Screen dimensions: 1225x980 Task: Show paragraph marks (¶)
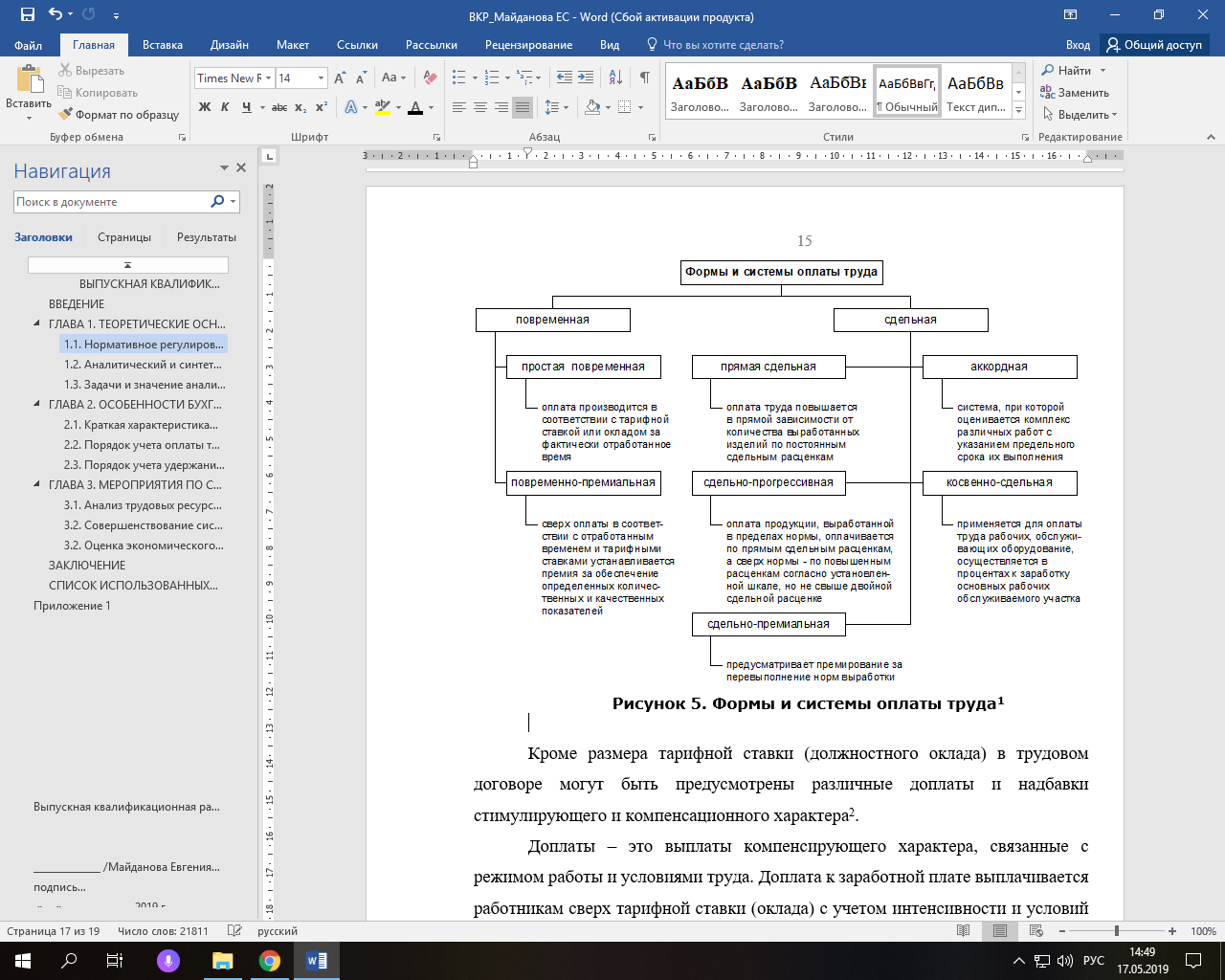(x=645, y=78)
